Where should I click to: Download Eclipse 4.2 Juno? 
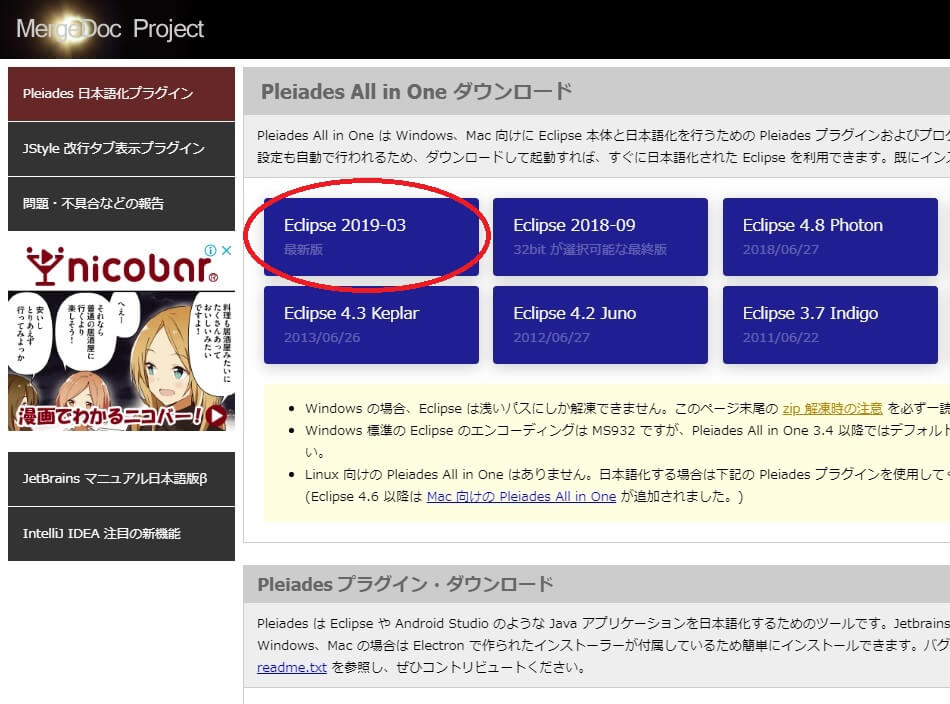[x=600, y=325]
